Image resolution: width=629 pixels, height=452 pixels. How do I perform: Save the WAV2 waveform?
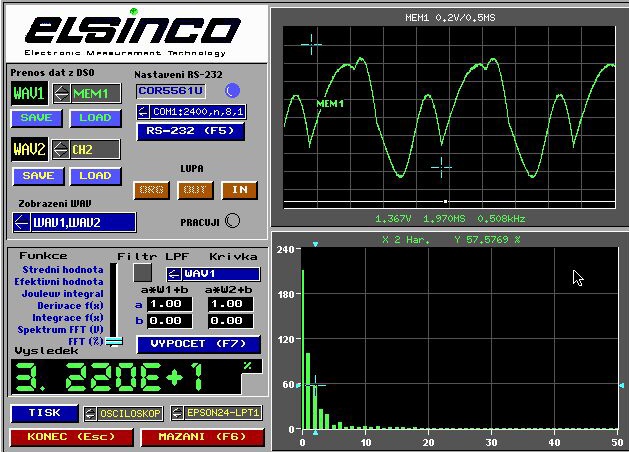coord(38,176)
